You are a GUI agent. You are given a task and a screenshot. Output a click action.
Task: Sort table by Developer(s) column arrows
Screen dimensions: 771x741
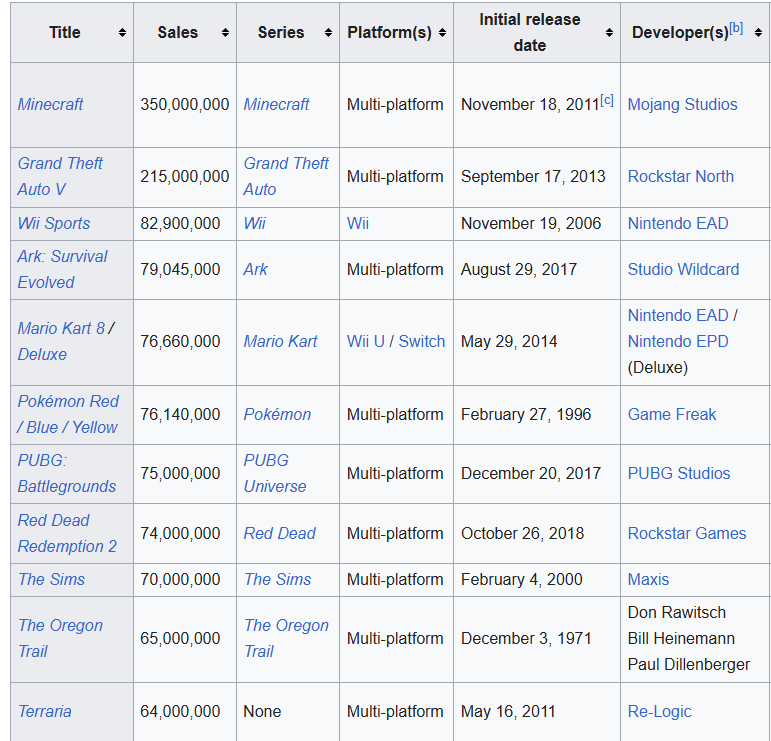coord(758,33)
